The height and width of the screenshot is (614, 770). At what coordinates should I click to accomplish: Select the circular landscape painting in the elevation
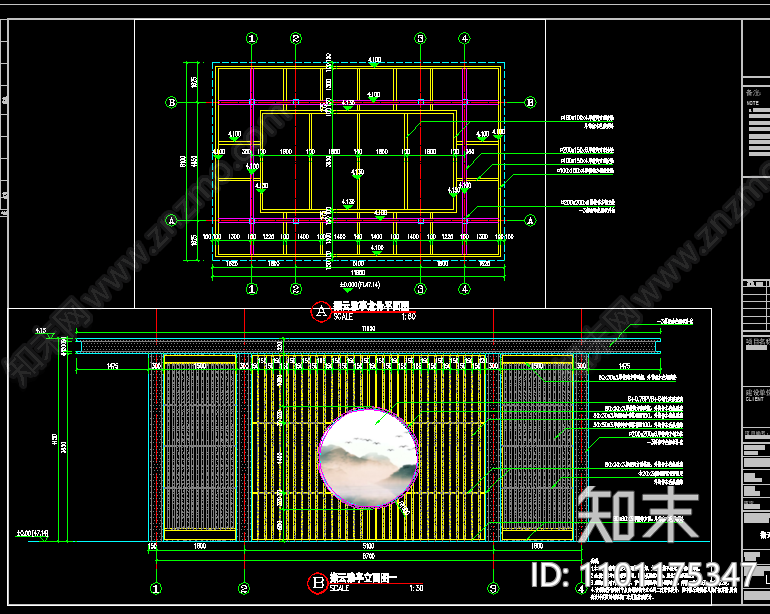point(368,458)
